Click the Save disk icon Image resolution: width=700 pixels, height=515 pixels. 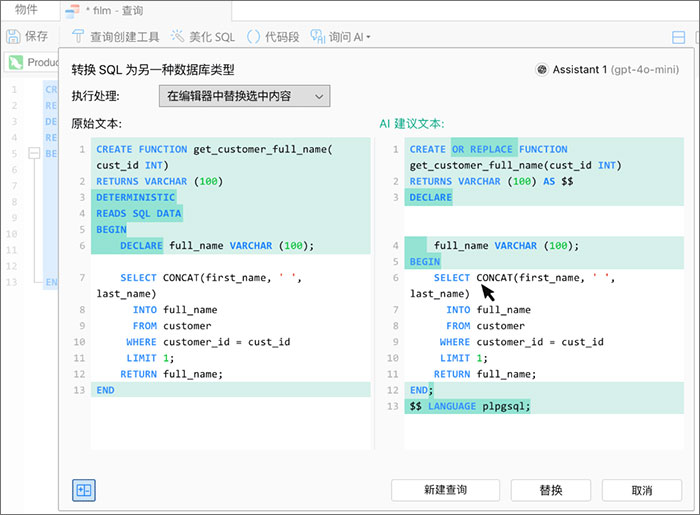pyautogui.click(x=13, y=37)
